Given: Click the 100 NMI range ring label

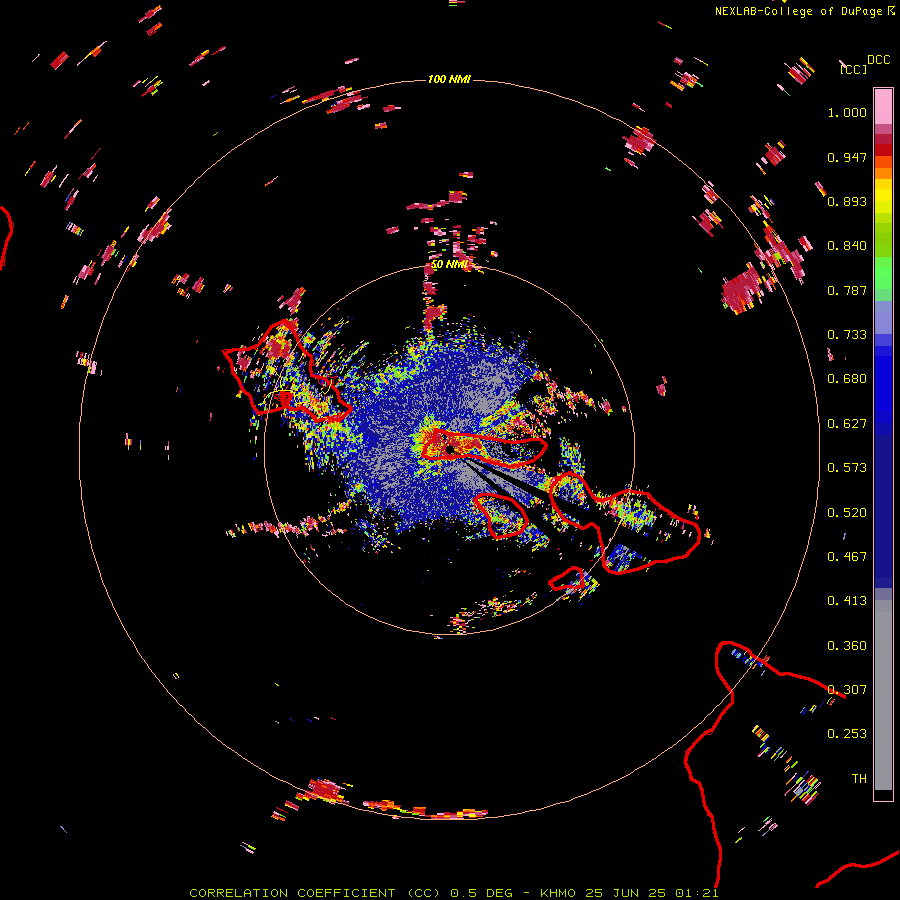Looking at the screenshot, I should pyautogui.click(x=449, y=79).
